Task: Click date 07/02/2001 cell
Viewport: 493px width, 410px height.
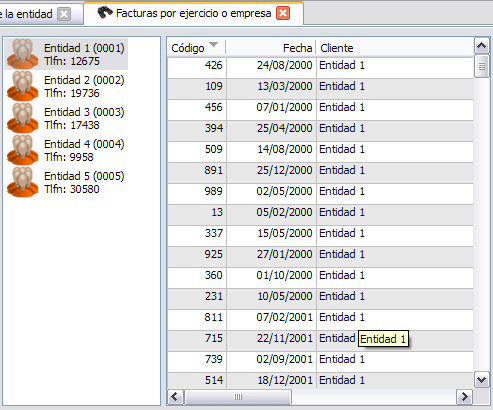Action: click(x=271, y=320)
